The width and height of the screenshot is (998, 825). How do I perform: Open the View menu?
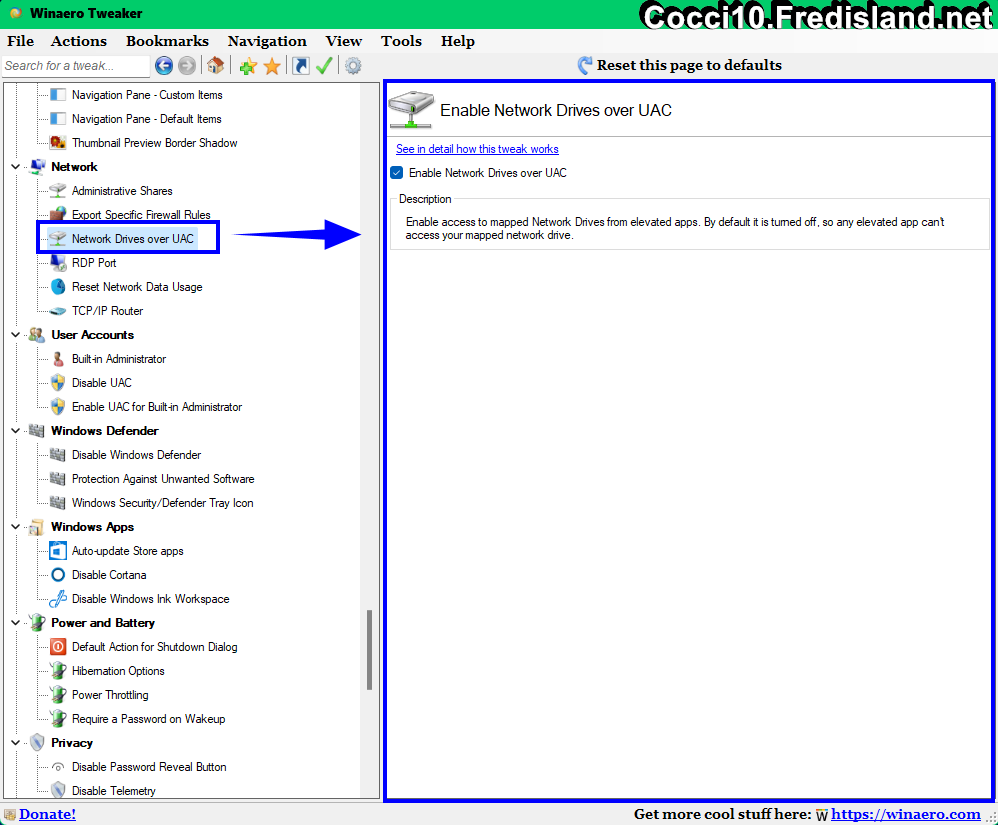(x=344, y=41)
